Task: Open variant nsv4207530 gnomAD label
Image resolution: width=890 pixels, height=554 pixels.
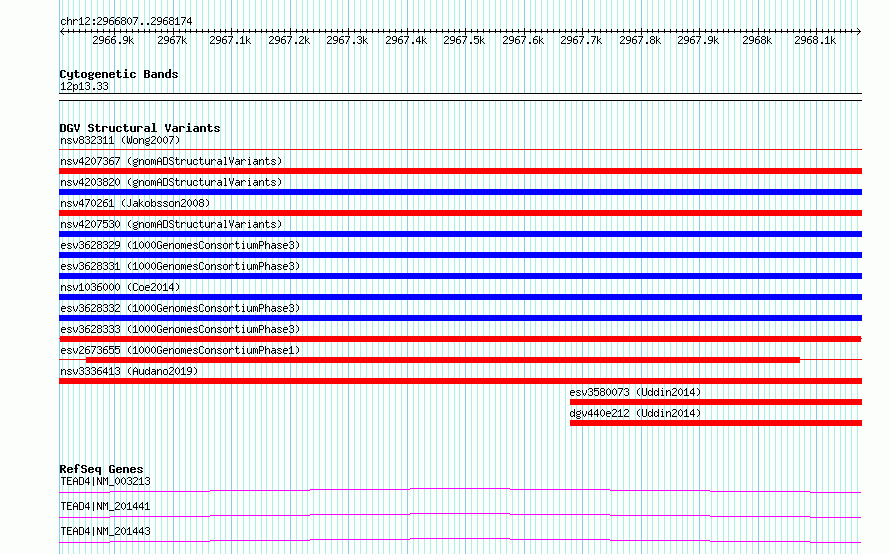Action: 171,224
